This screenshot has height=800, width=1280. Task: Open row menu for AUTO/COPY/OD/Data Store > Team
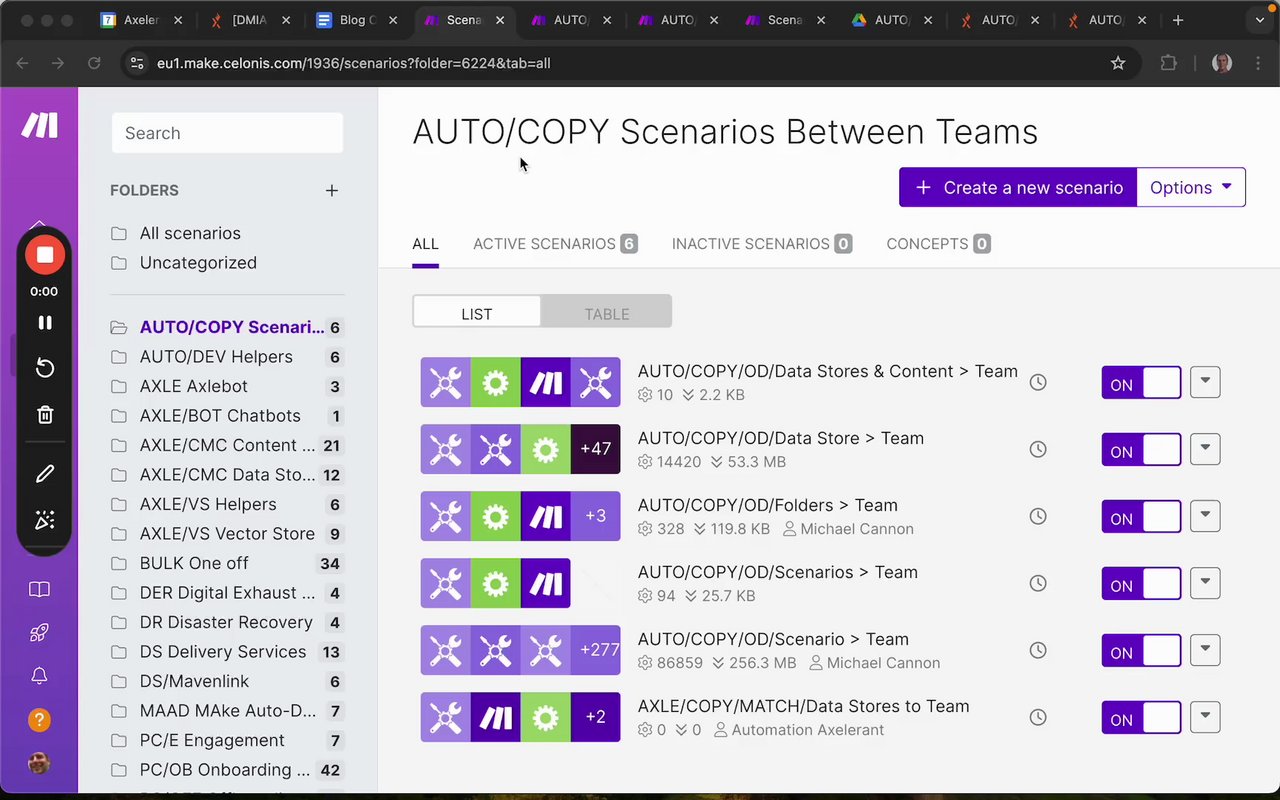(1205, 449)
